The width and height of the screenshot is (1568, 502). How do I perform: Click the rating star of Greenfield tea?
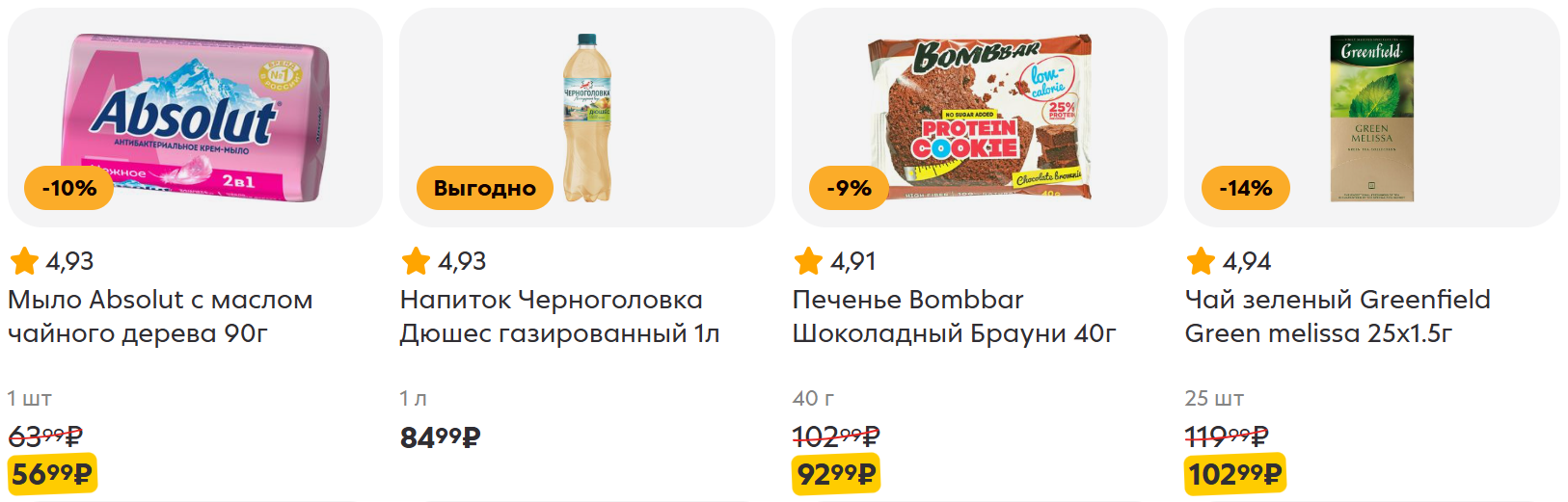pos(1201,261)
